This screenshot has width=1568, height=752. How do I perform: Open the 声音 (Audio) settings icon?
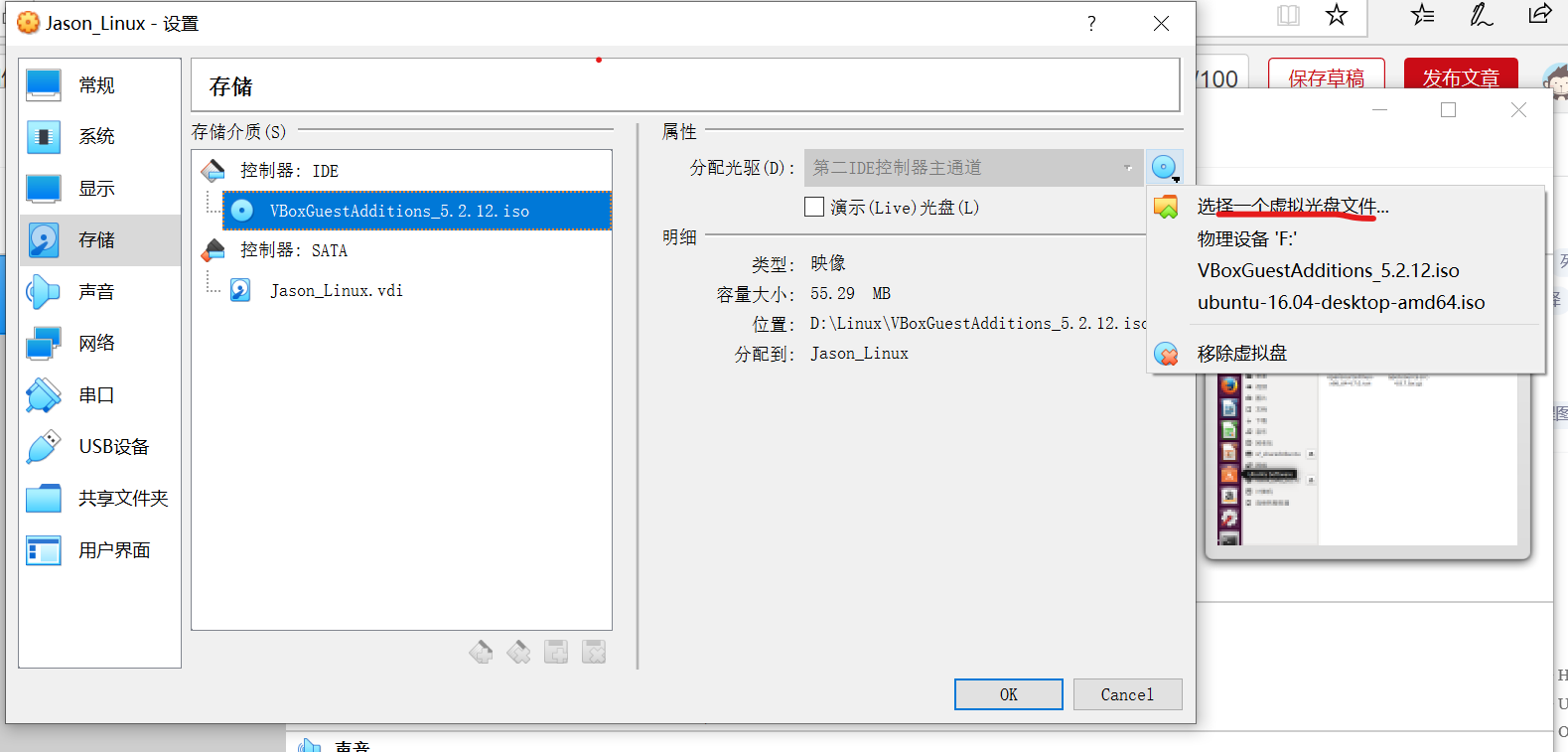tap(44, 292)
